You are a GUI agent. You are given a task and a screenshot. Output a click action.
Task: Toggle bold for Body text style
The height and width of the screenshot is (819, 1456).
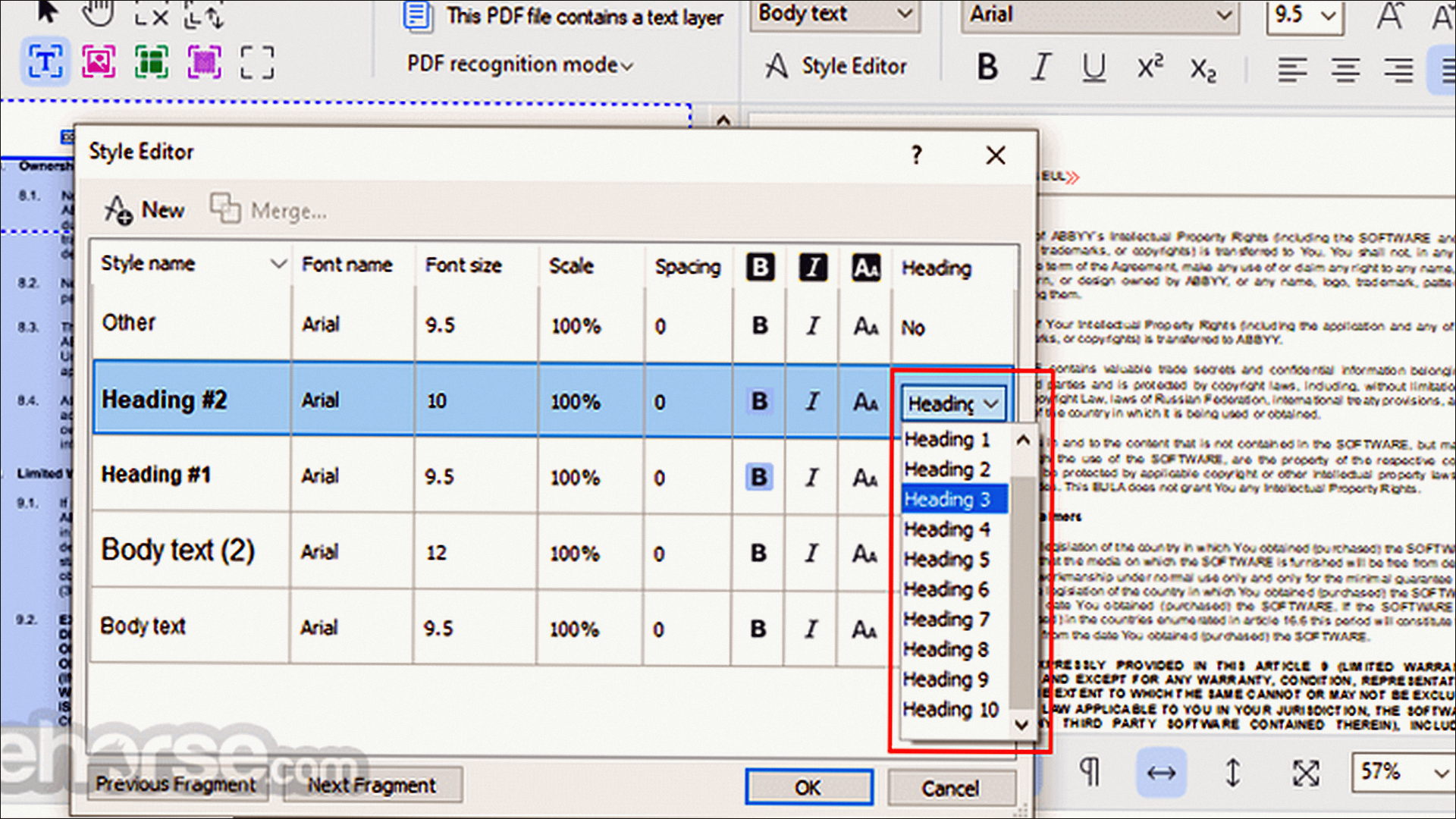[x=758, y=629]
